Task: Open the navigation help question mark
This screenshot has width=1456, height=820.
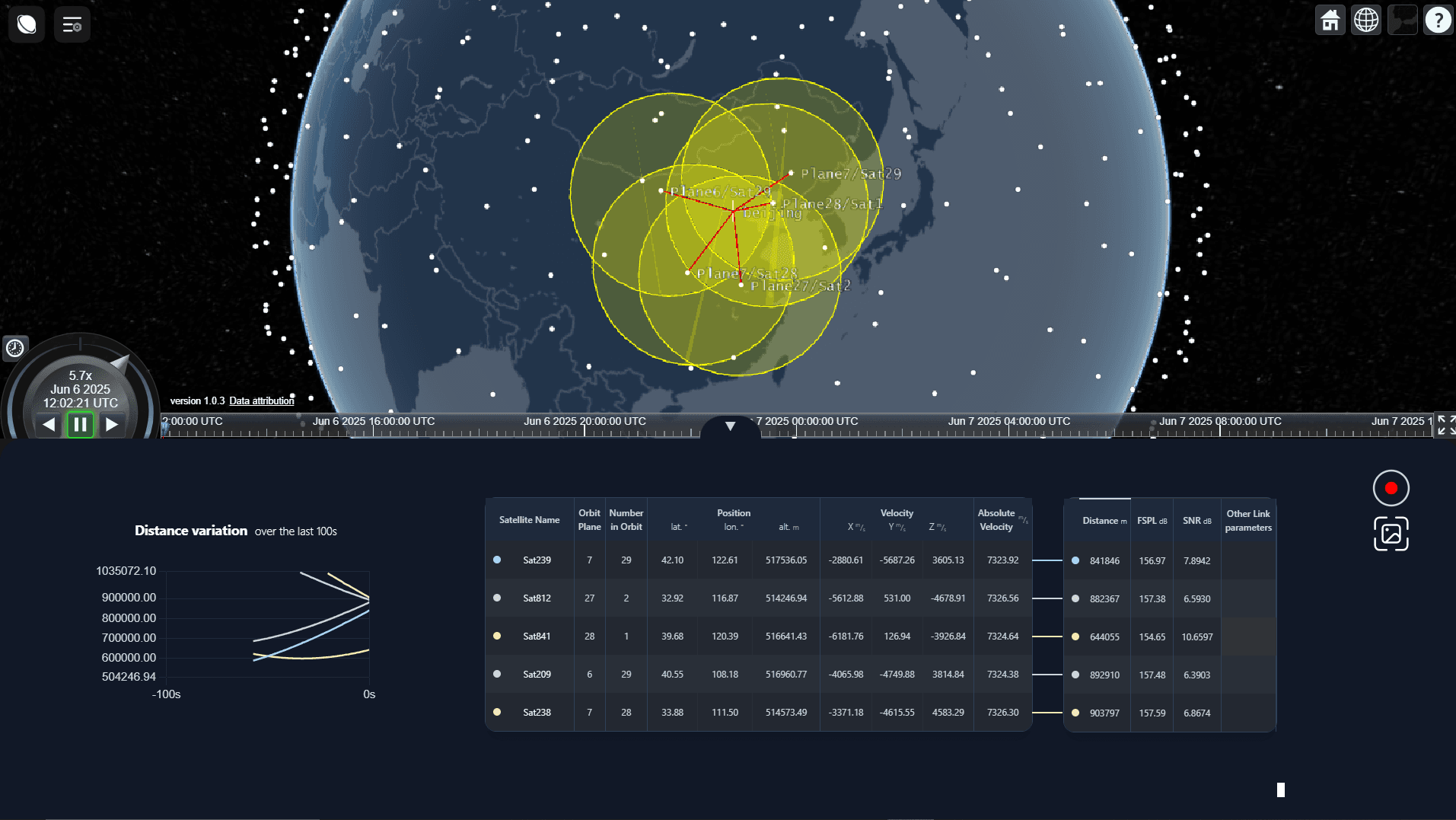Action: tap(1438, 21)
